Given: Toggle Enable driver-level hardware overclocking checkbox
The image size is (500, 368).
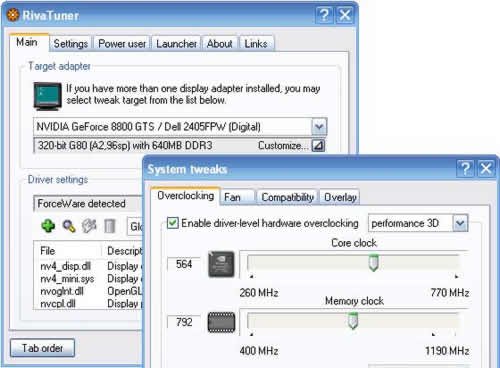Looking at the screenshot, I should (172, 223).
